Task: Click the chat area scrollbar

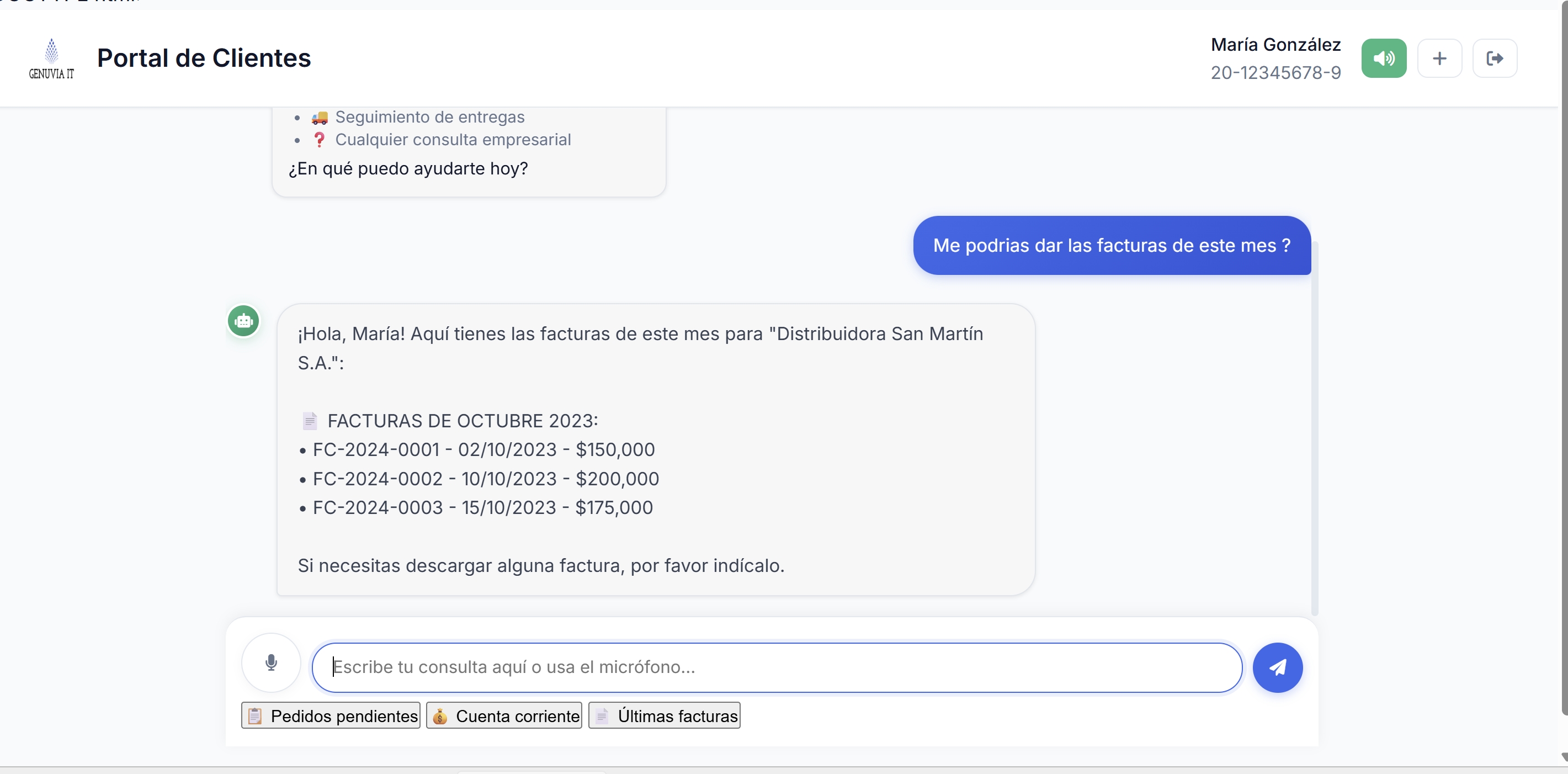Action: click(x=1315, y=426)
